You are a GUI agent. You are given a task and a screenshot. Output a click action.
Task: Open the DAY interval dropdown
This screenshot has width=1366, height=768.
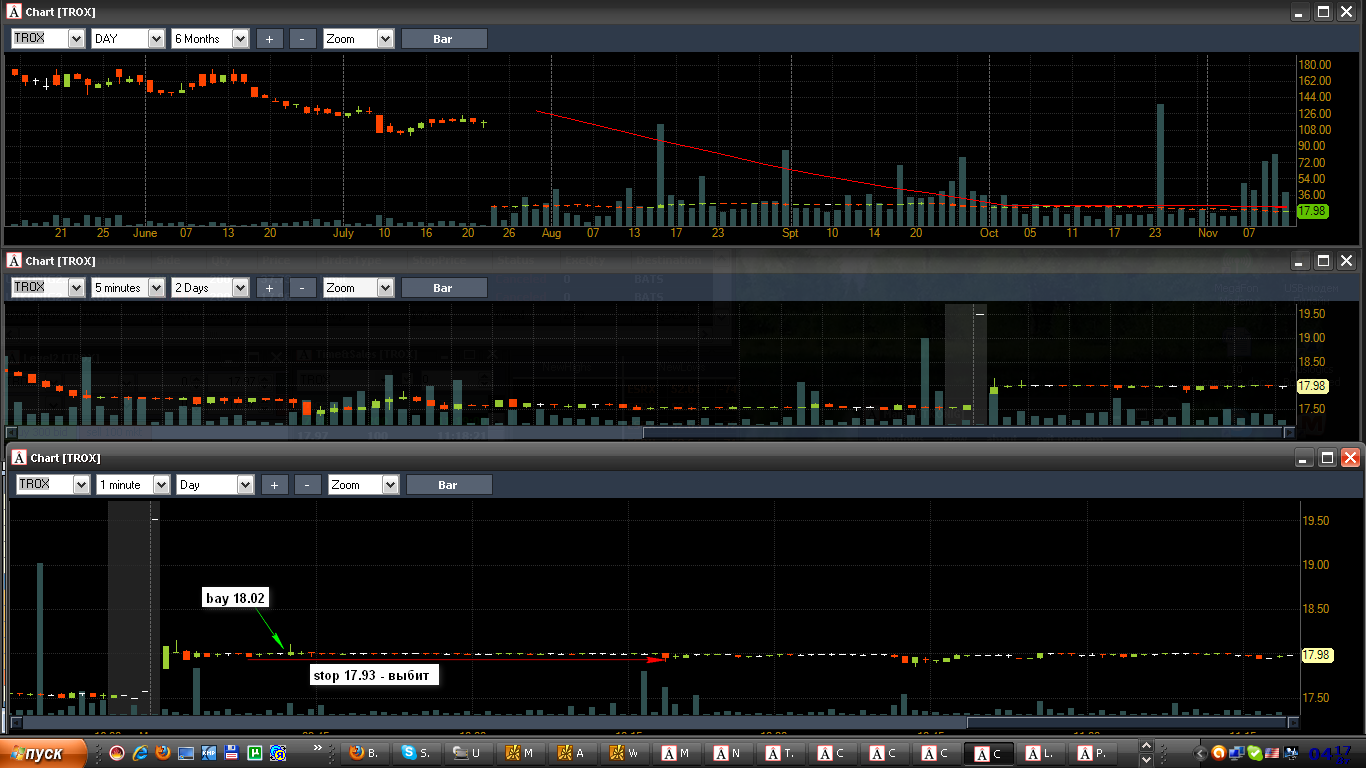pos(156,39)
